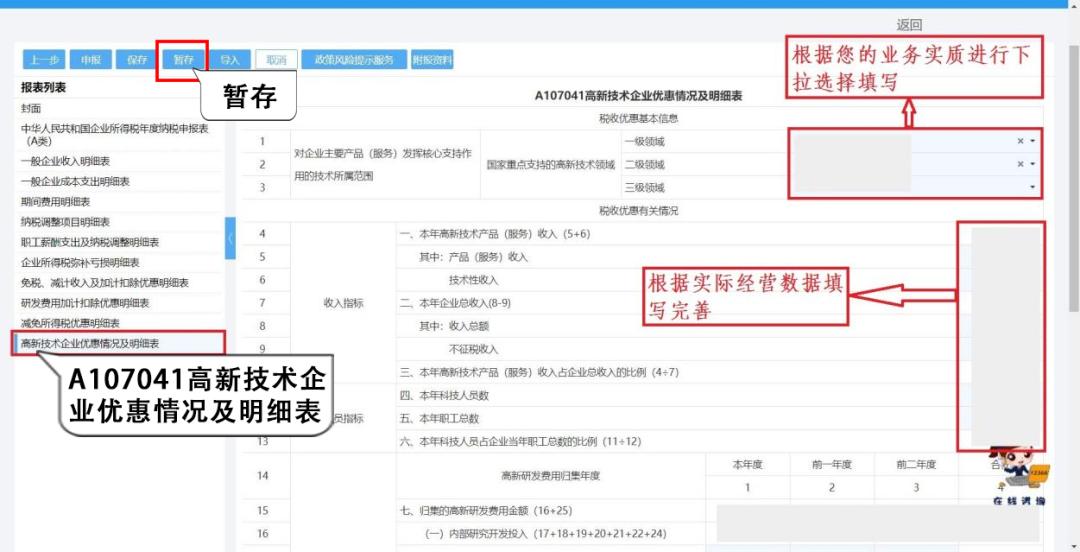The image size is (1080, 552).
Task: Open the 二级领域 dropdown arrow
Action: (x=1032, y=164)
